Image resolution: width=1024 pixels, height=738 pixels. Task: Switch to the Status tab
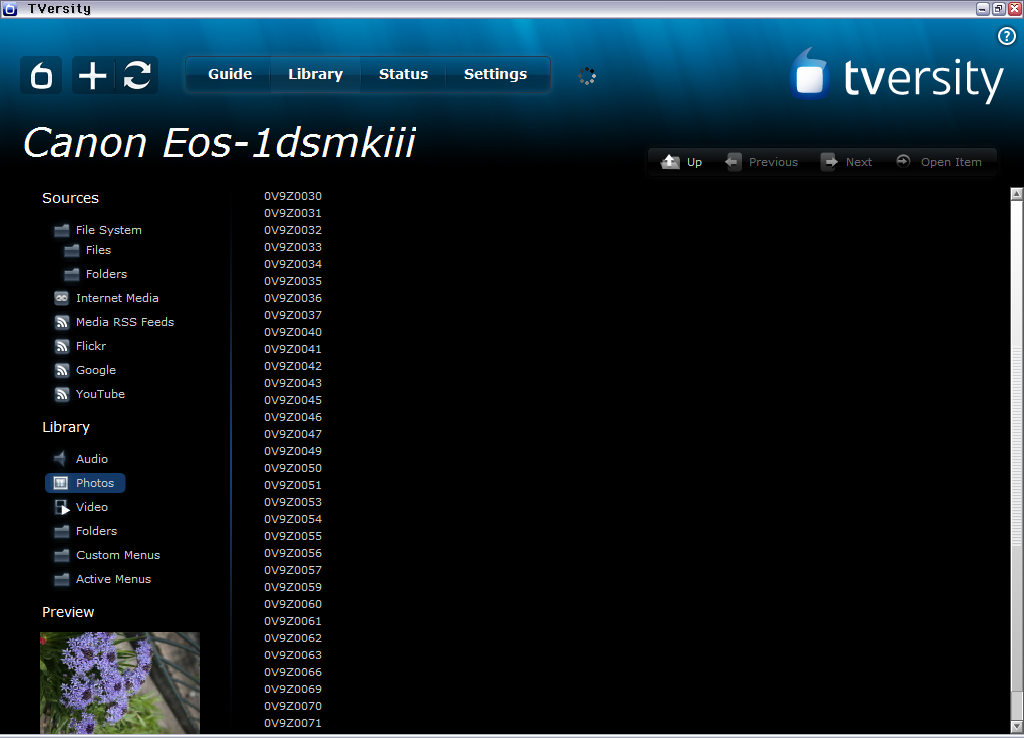(x=404, y=74)
